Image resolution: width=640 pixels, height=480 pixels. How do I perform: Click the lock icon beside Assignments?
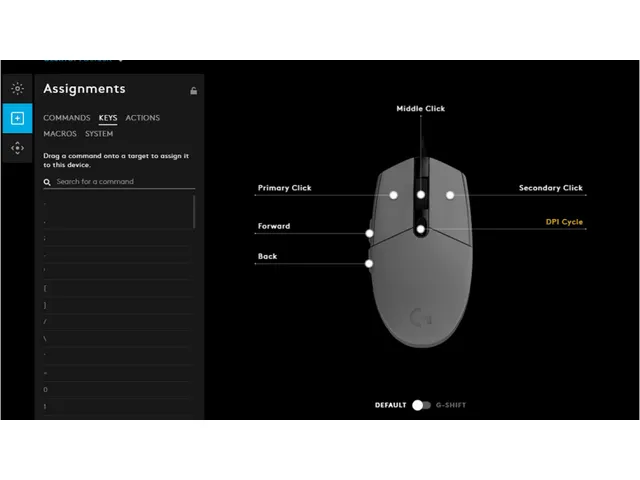[x=194, y=91]
